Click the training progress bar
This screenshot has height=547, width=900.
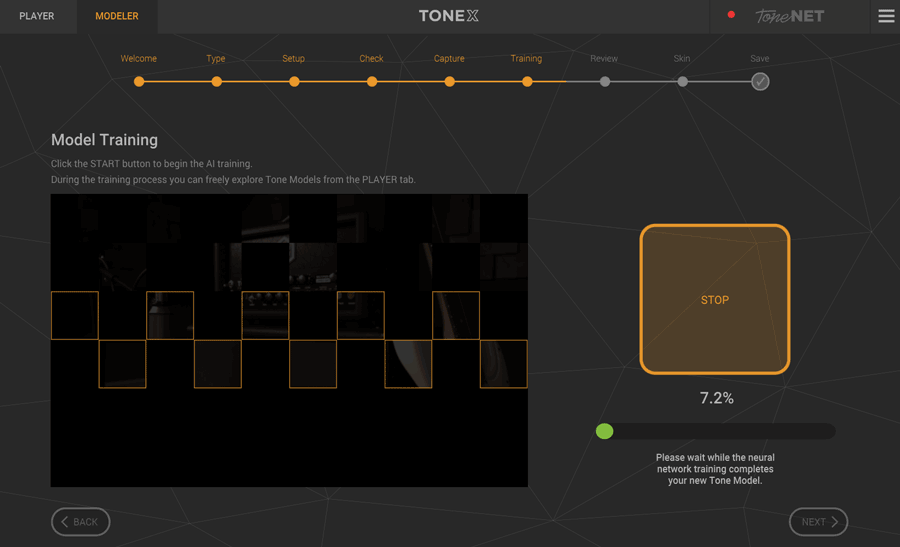tap(715, 431)
